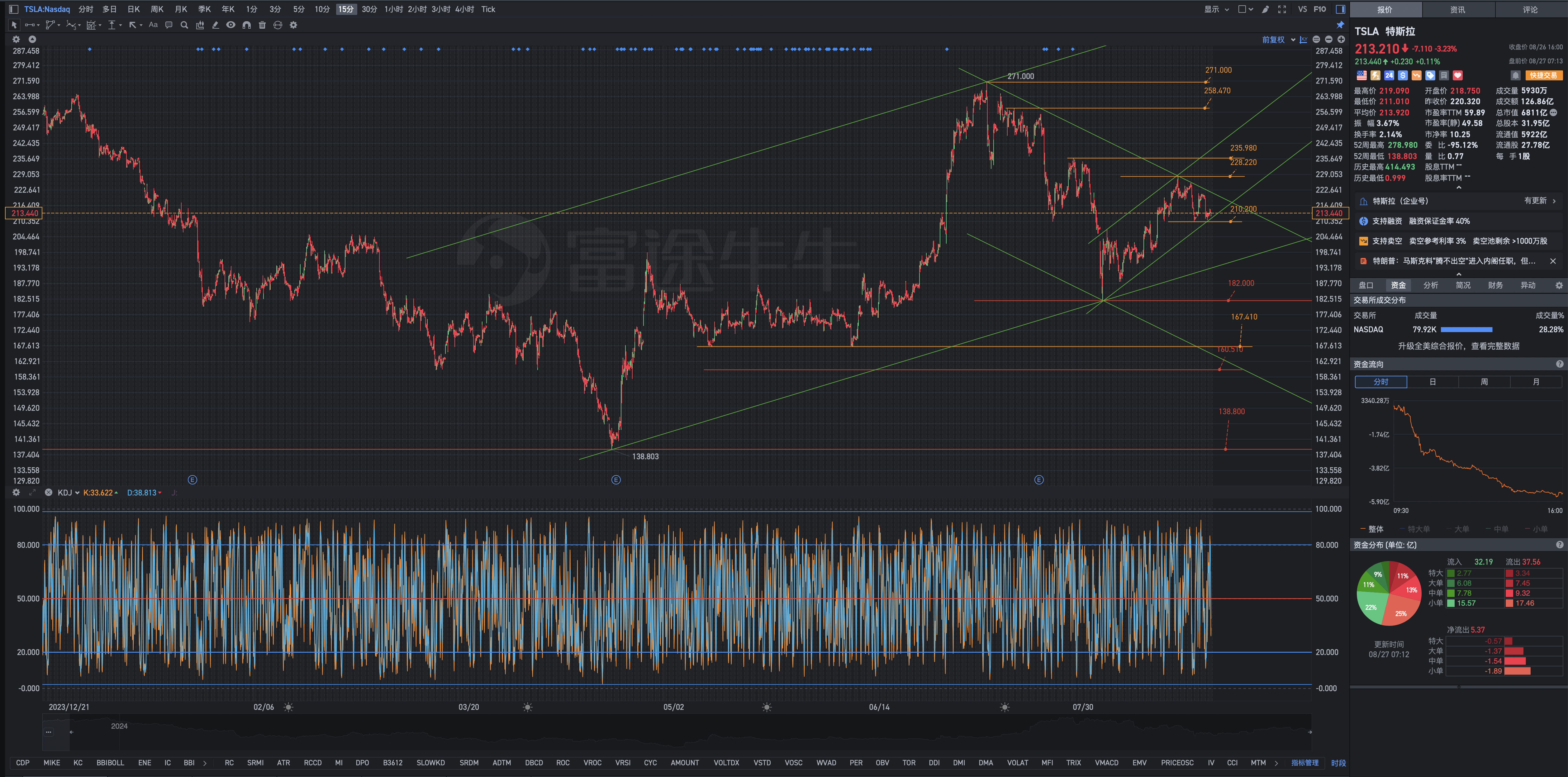The height and width of the screenshot is (777, 1568).
Task: Toggle the right quote panel icon
Action: (x=1340, y=9)
